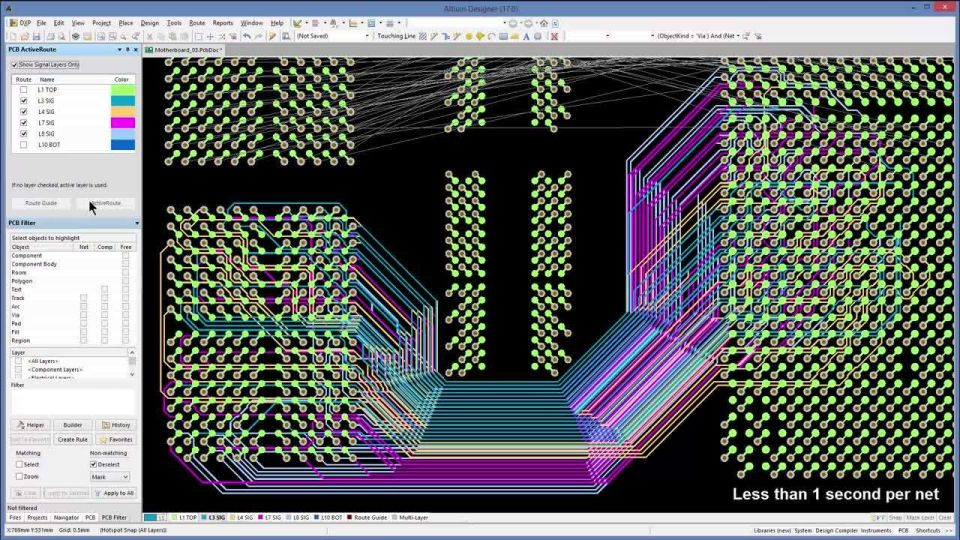Click the red X clear filter icon
Image resolution: width=960 pixels, height=540 pixels.
[x=554, y=36]
